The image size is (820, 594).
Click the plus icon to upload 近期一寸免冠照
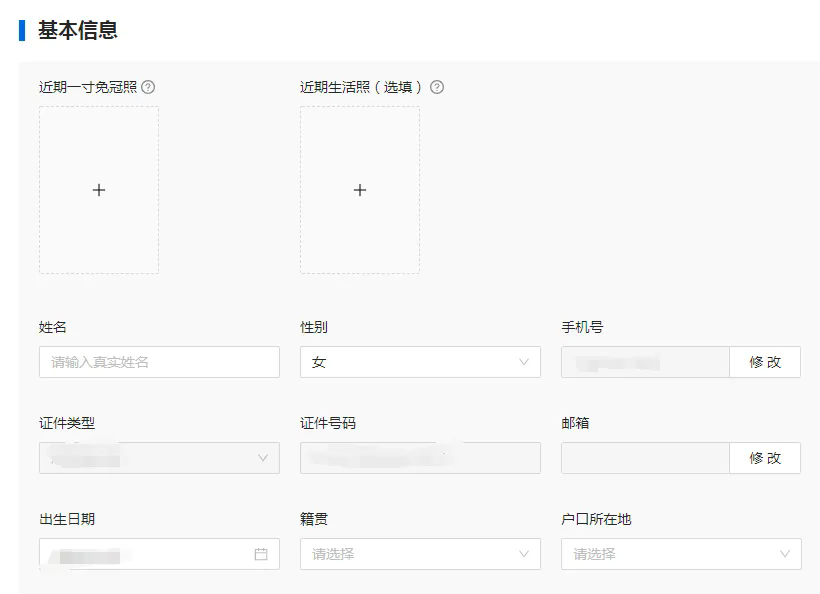(x=99, y=190)
